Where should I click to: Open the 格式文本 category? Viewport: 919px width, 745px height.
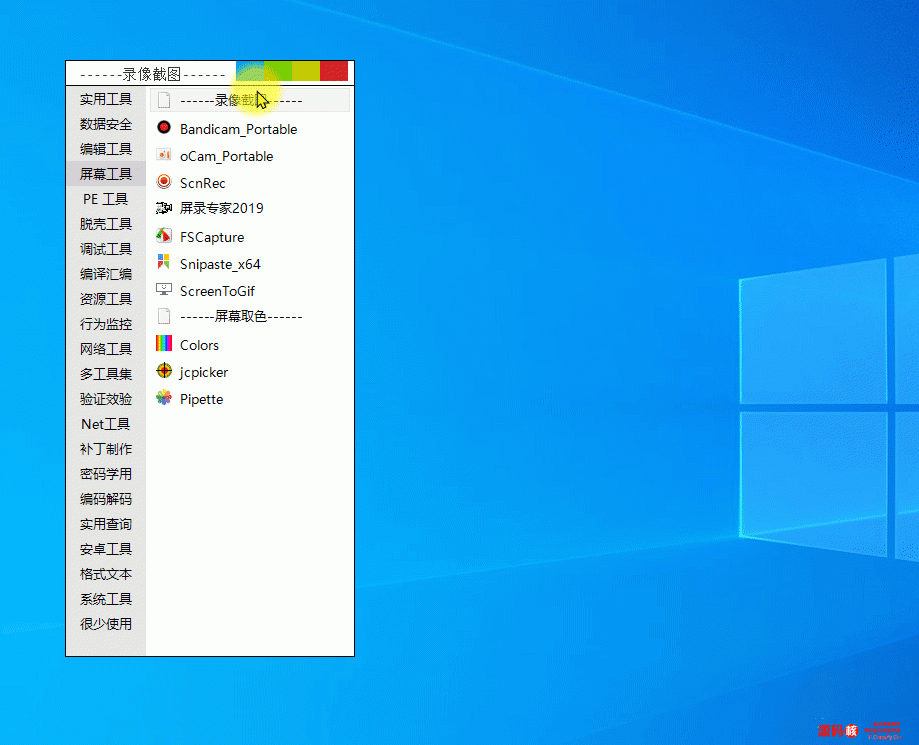point(106,574)
